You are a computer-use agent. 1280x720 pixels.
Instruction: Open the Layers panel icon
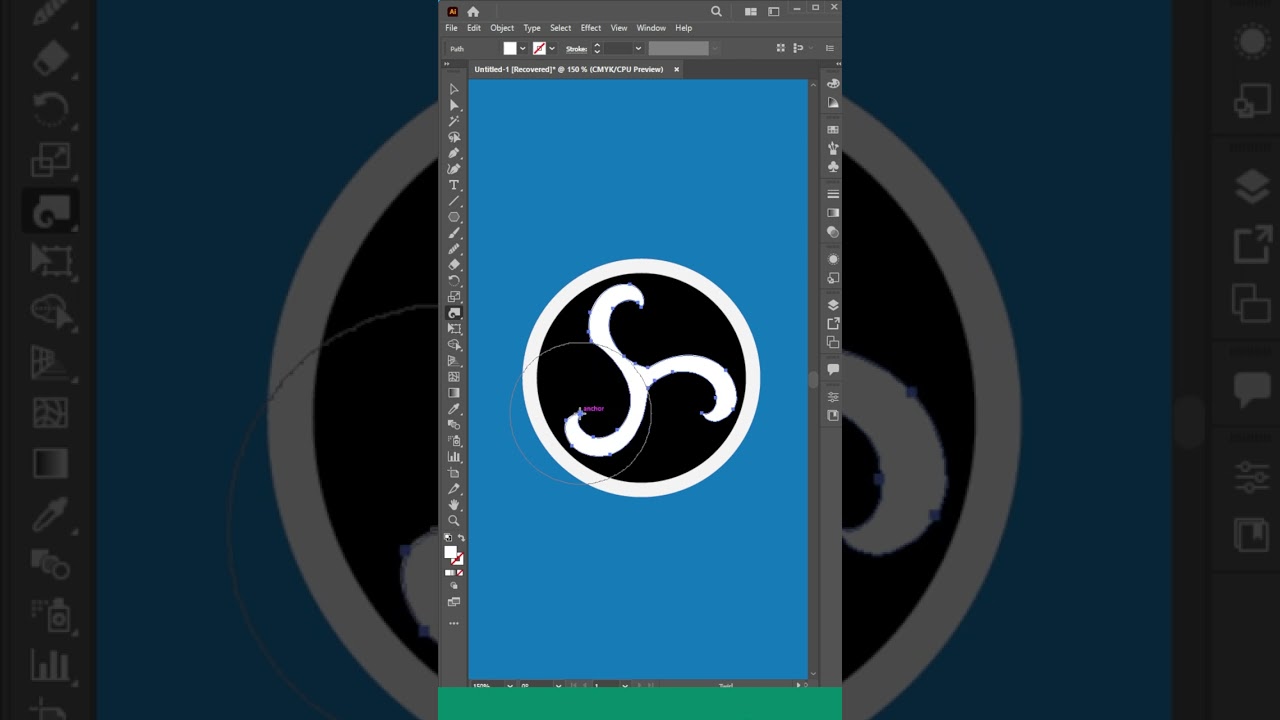tap(833, 305)
